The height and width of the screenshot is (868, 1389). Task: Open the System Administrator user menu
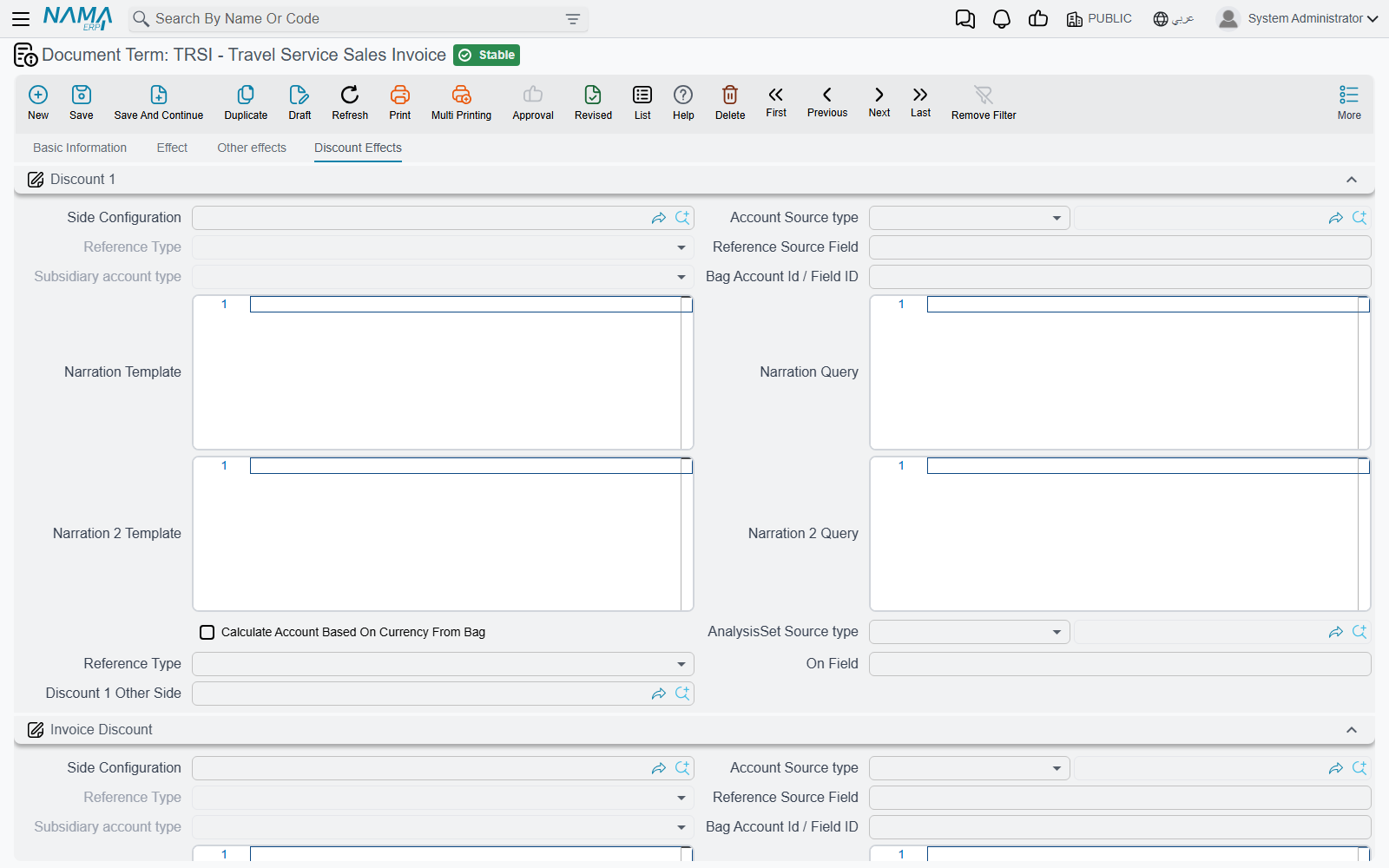coord(1298,18)
